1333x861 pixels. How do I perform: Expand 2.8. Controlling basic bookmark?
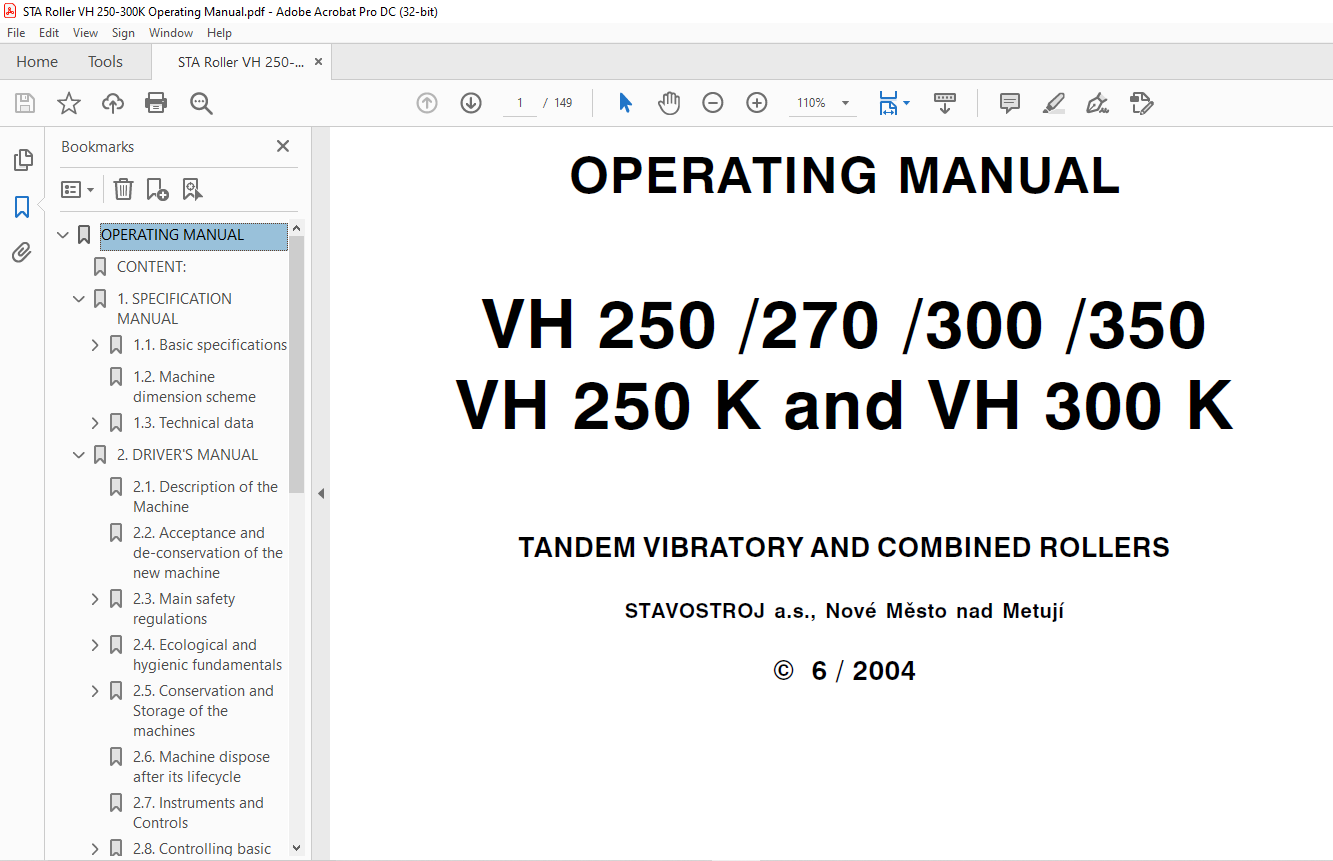click(x=95, y=849)
